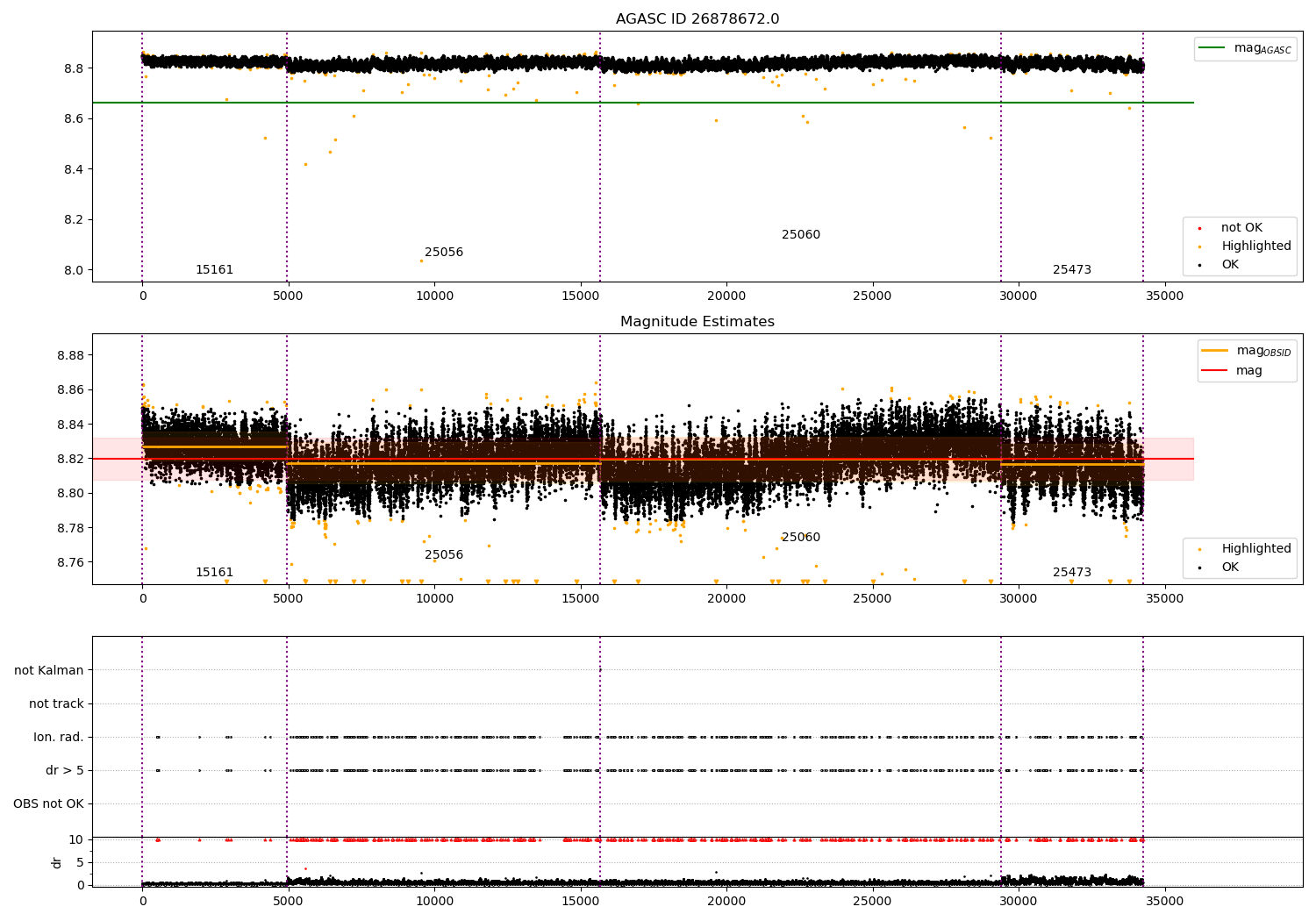Click the 8.84 y-axis tick label
The height and width of the screenshot is (921, 1316).
click(70, 425)
